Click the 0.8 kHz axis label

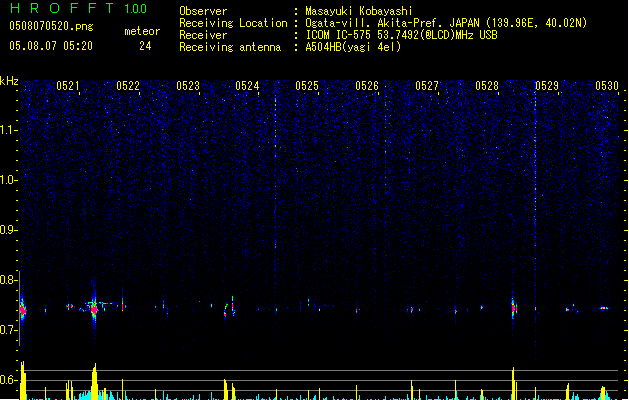(x=9, y=280)
